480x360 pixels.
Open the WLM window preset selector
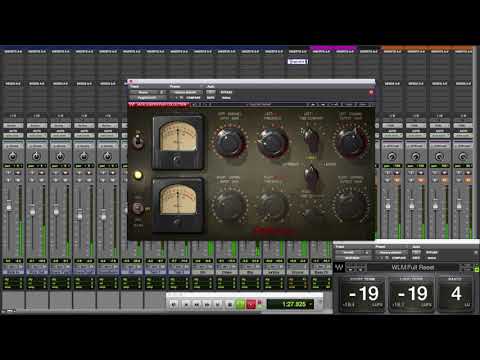pyautogui.click(x=391, y=252)
